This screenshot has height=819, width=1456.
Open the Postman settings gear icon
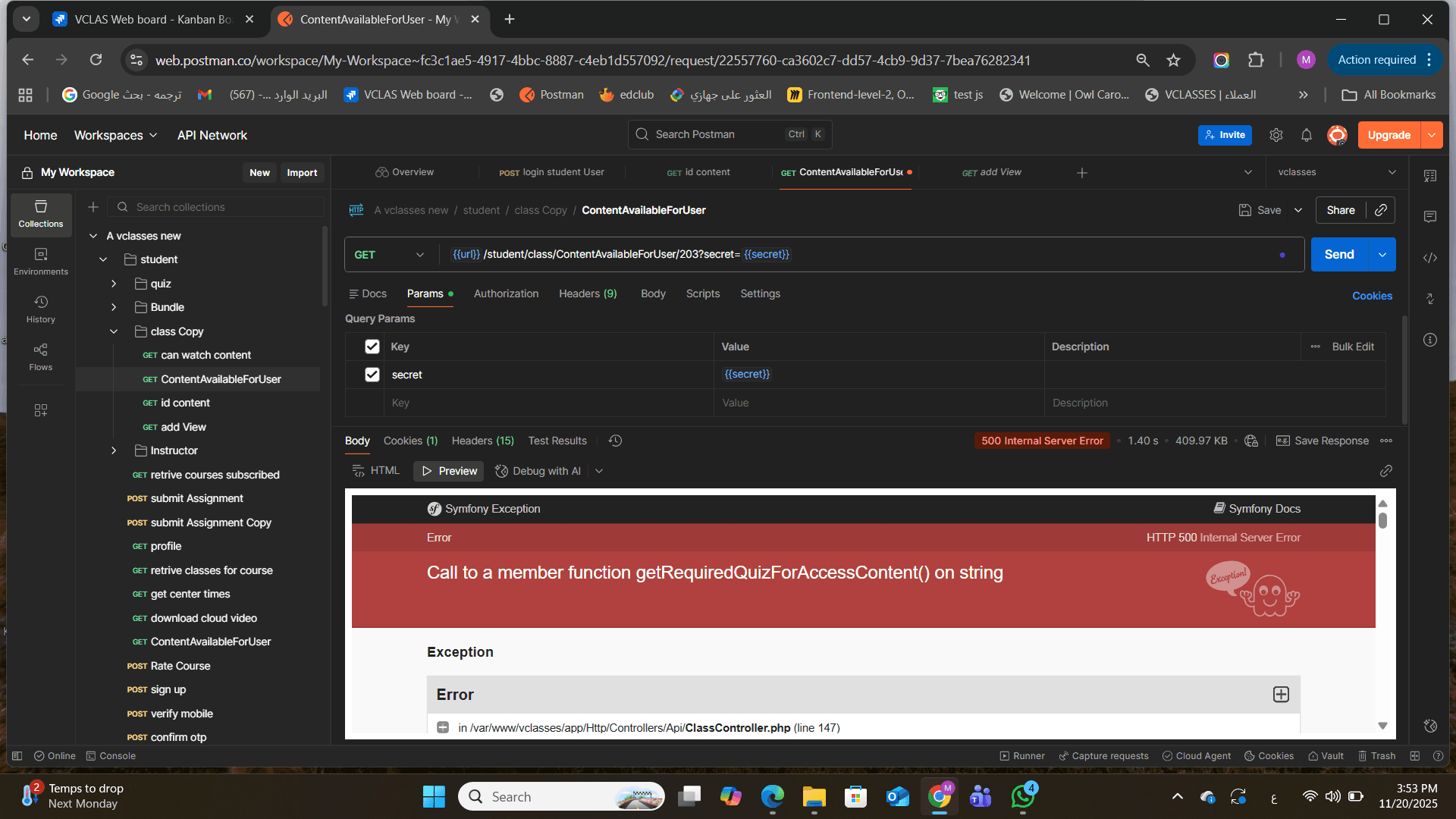click(x=1276, y=135)
